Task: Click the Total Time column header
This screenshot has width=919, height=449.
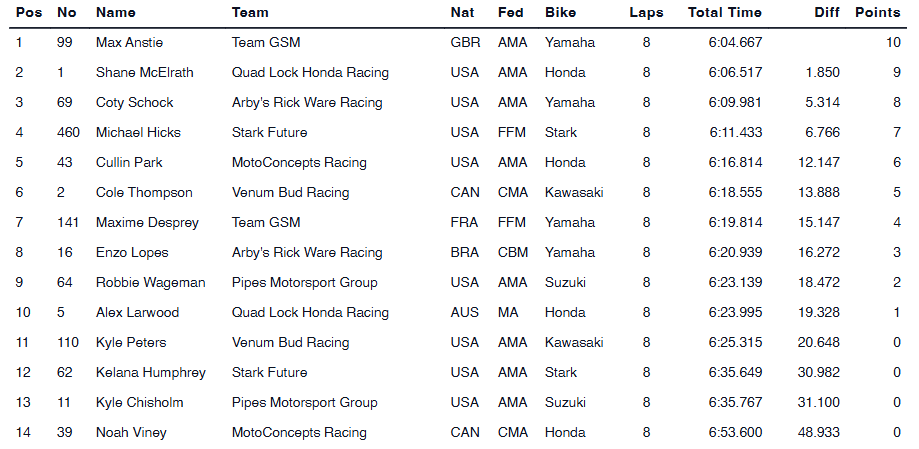Action: pos(724,13)
